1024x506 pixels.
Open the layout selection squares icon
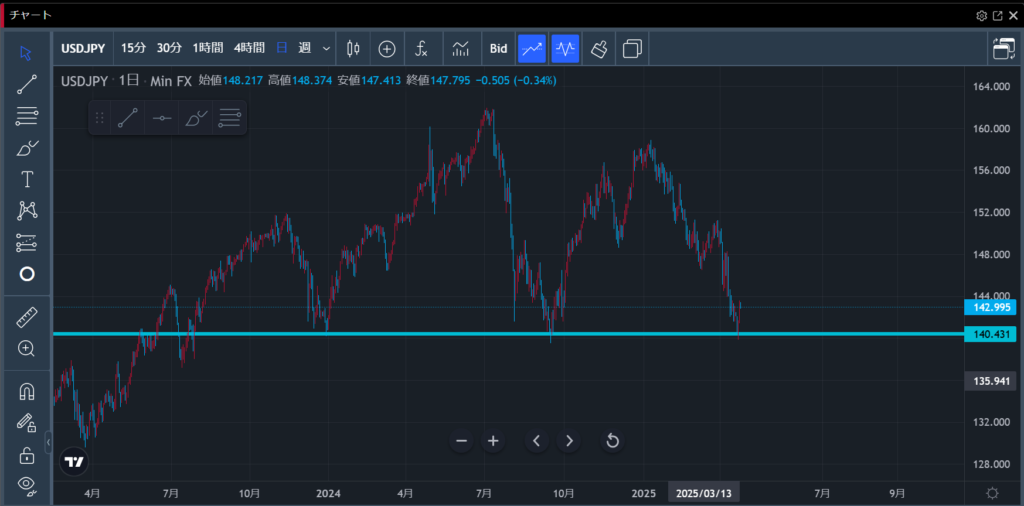click(x=632, y=48)
